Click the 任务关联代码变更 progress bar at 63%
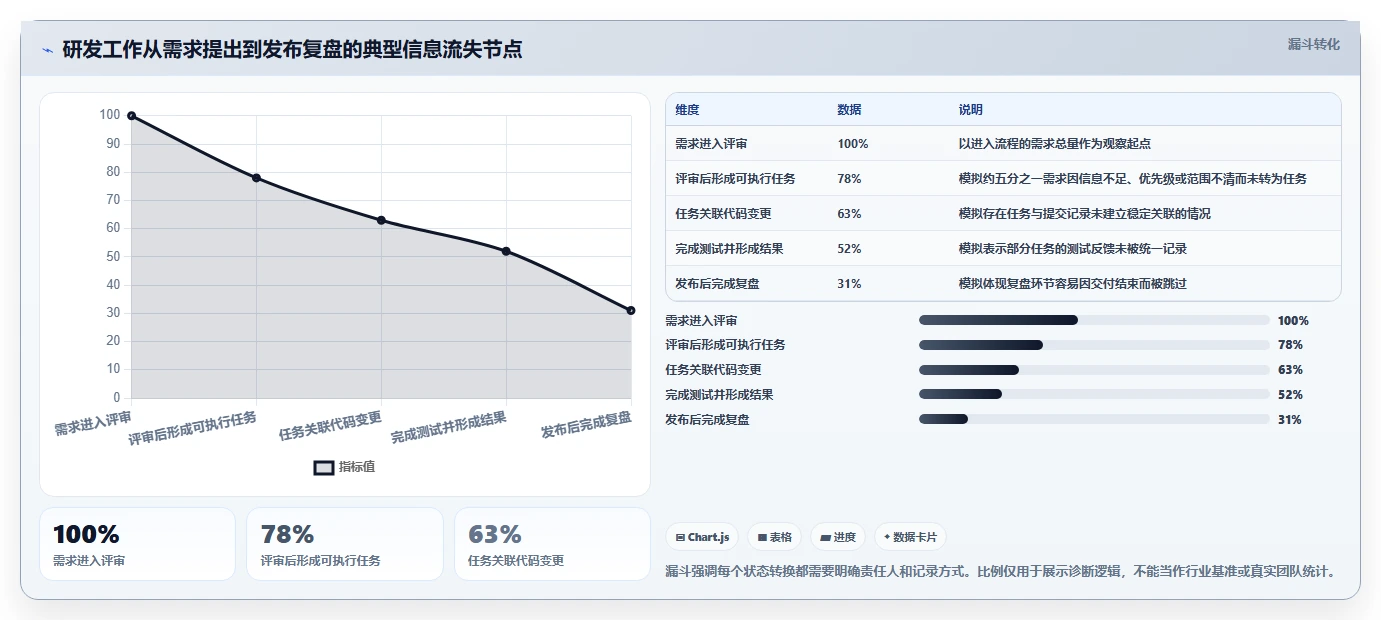 (1094, 370)
